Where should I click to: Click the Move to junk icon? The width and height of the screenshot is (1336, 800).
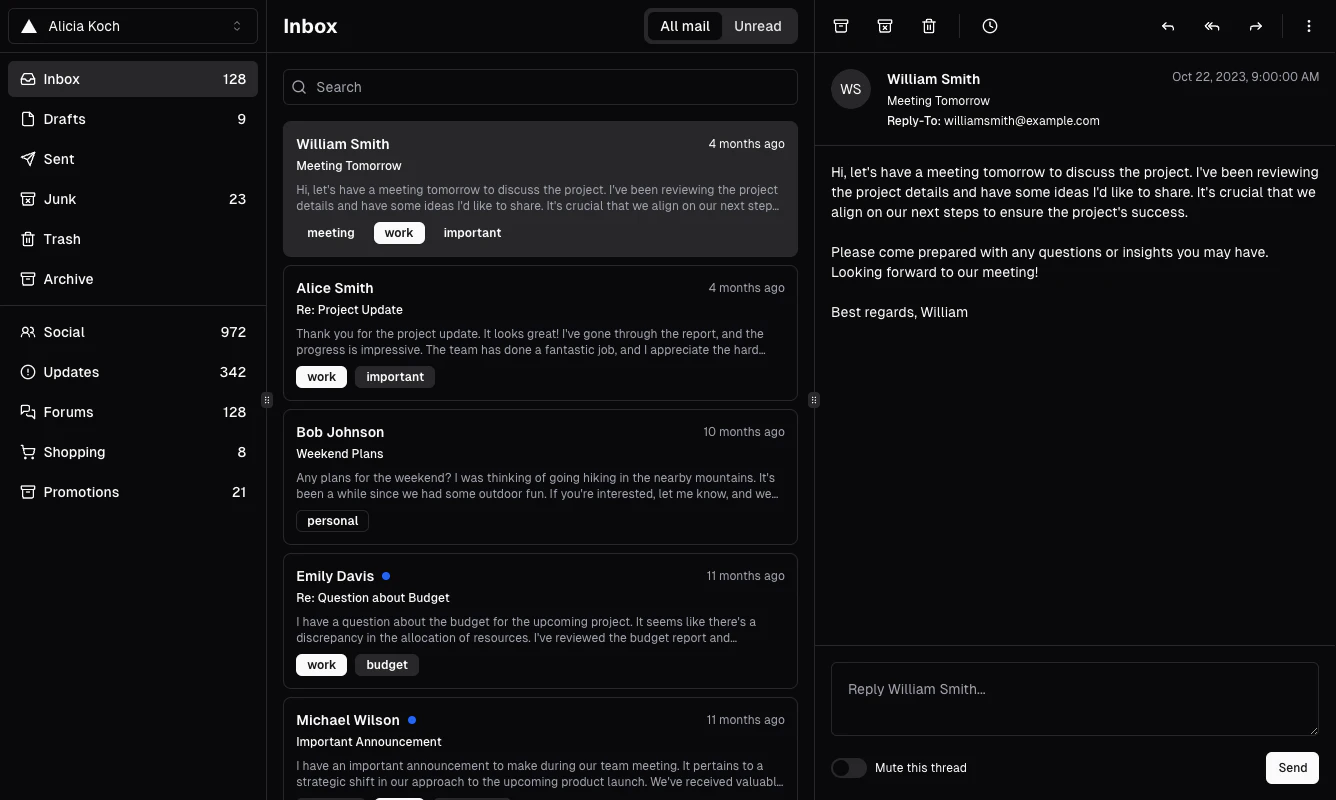click(x=885, y=26)
